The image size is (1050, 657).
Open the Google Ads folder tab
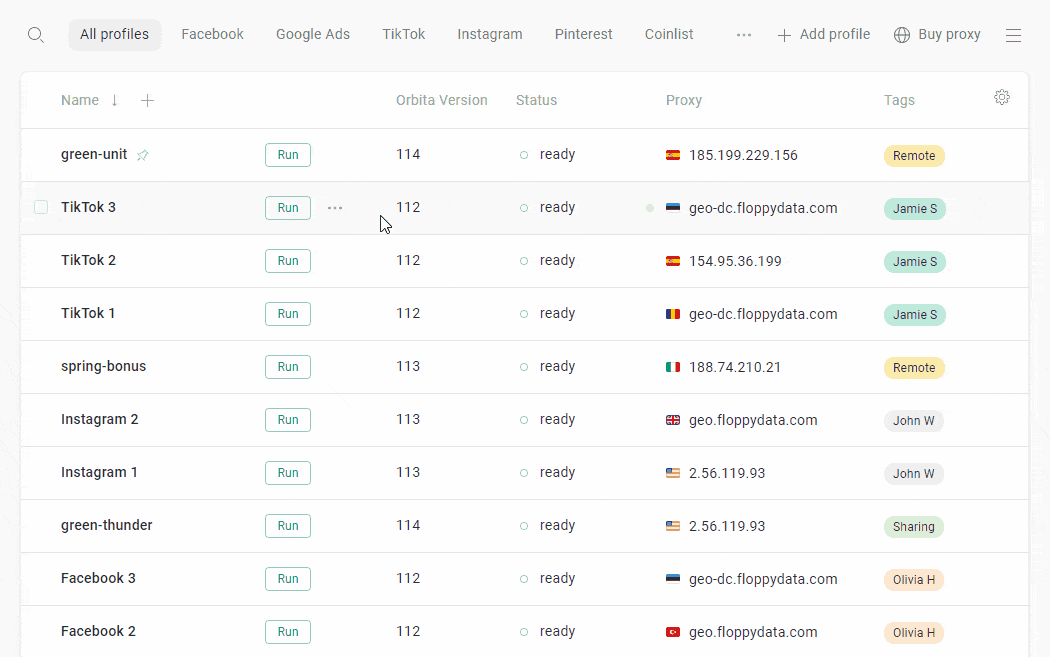tap(313, 35)
